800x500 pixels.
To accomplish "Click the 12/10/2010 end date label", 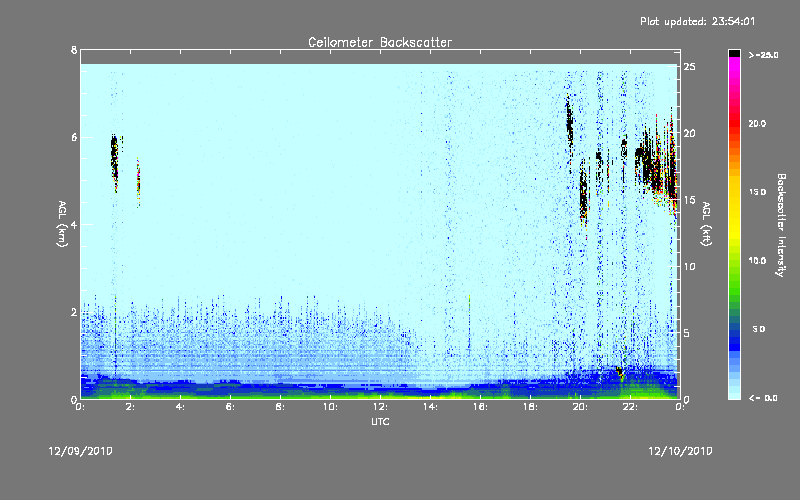I will point(680,451).
